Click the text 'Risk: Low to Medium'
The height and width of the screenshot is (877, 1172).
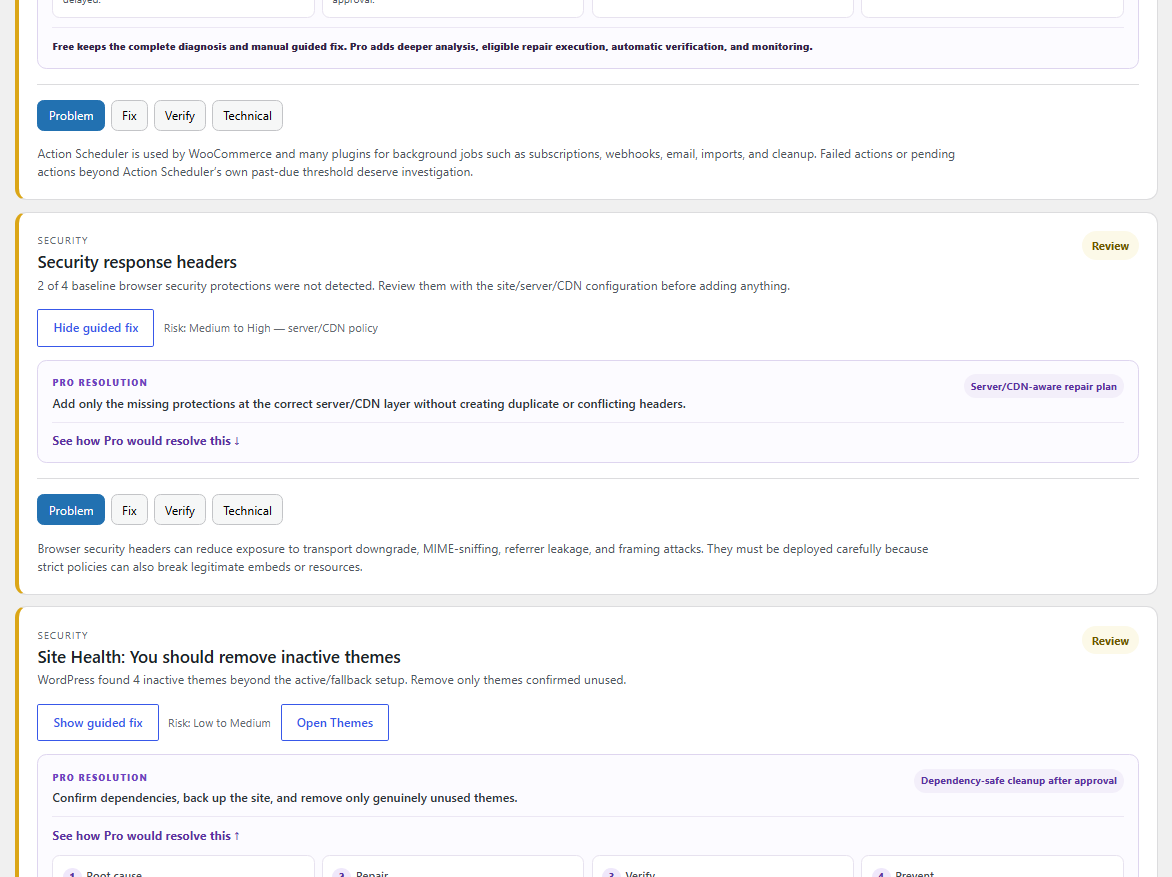(219, 723)
